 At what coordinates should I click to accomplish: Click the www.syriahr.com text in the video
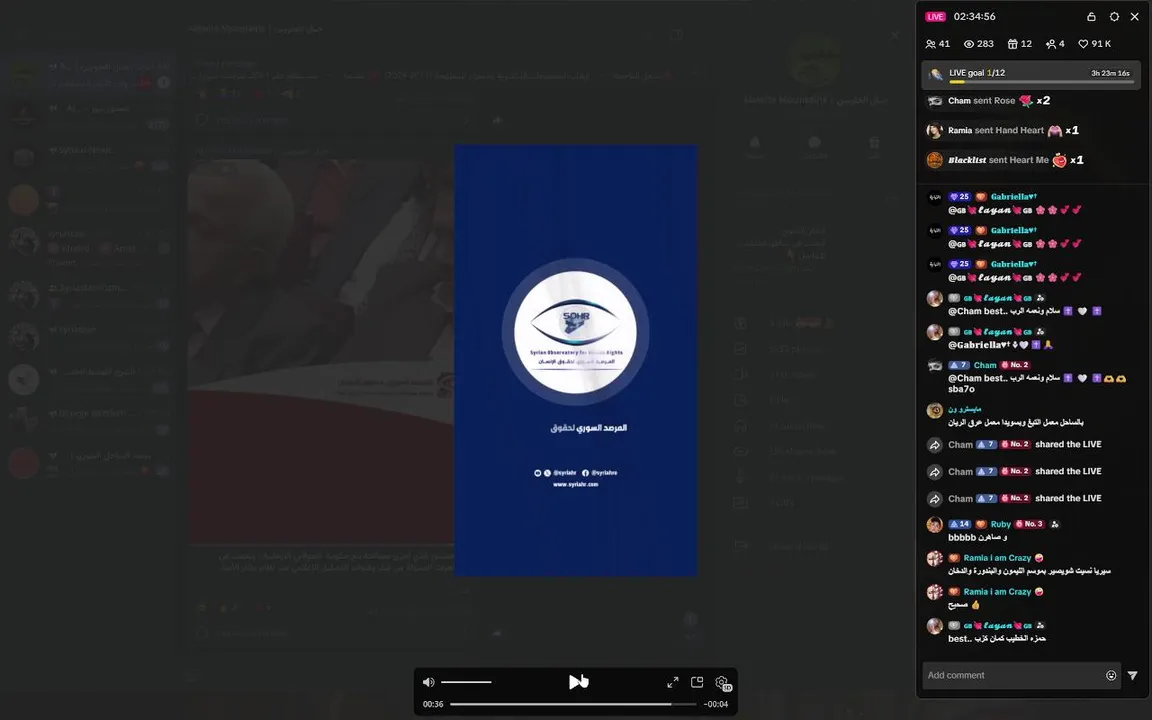coord(575,484)
